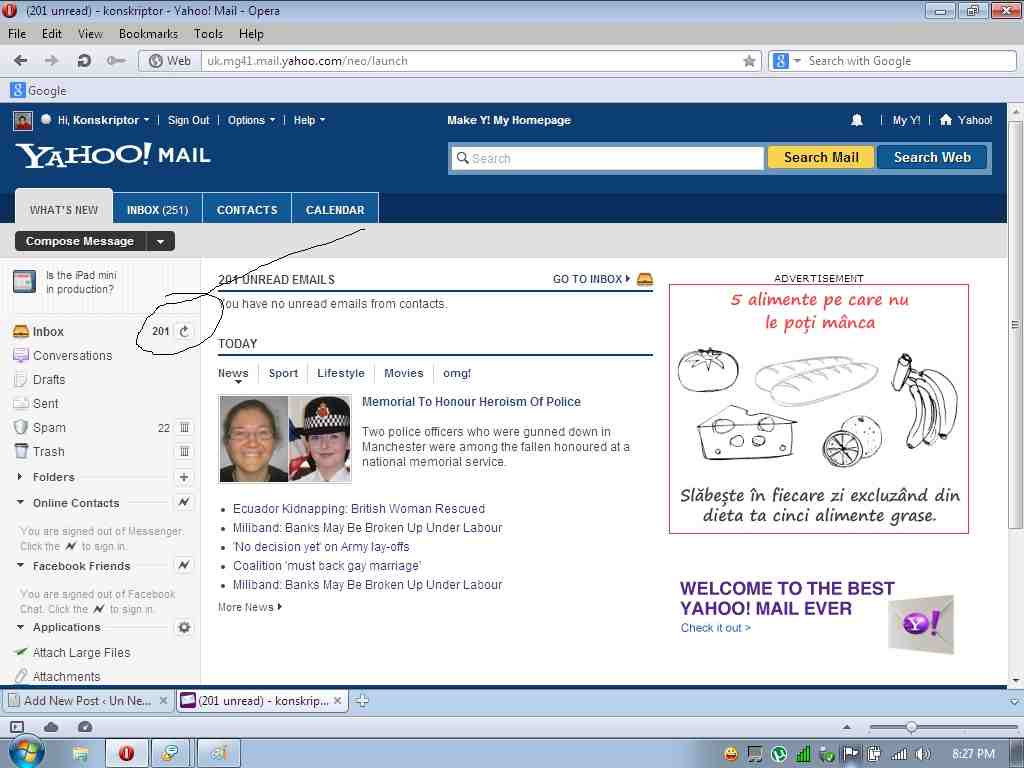The height and width of the screenshot is (768, 1024).
Task: Click the key wand icon in toolbar
Action: (116, 61)
